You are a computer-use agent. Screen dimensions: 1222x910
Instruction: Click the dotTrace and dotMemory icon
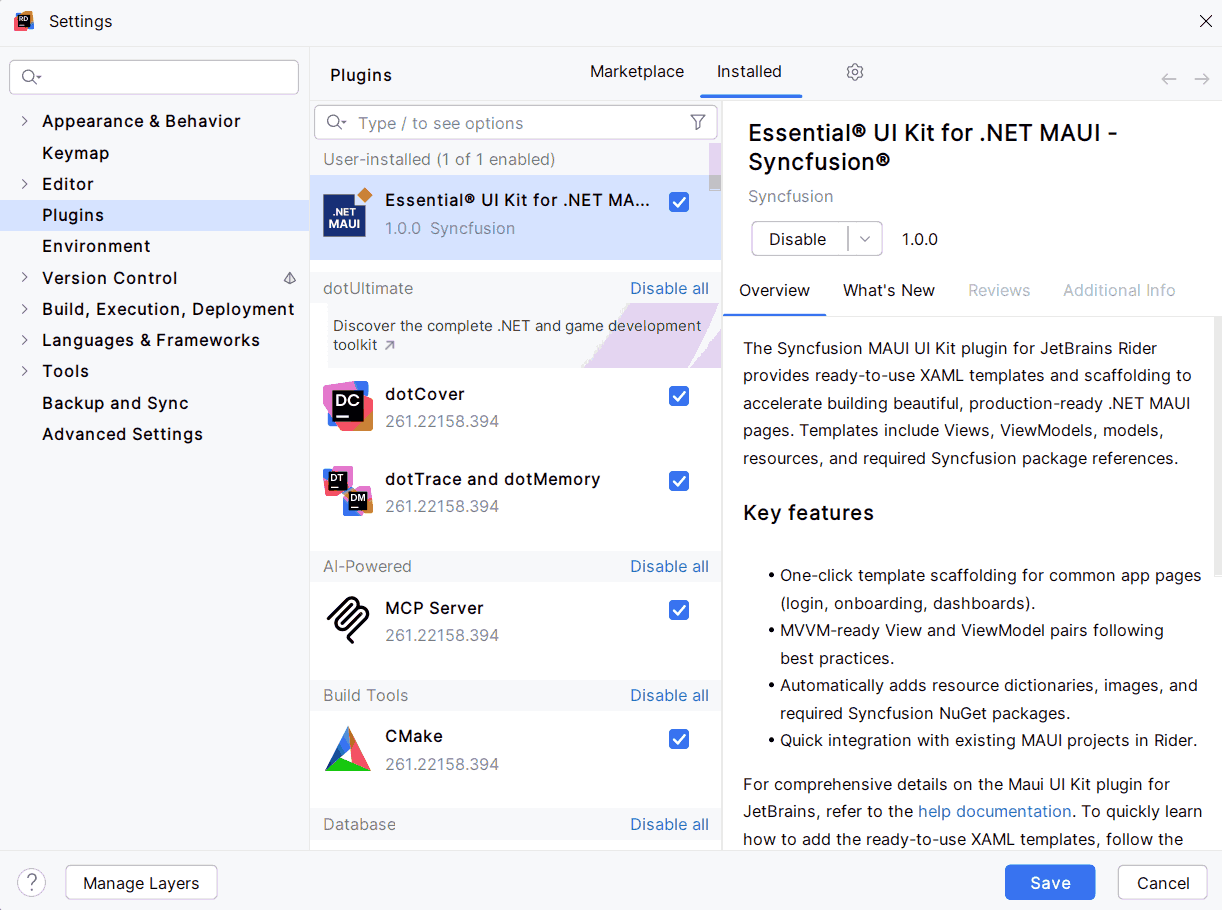pyautogui.click(x=348, y=491)
